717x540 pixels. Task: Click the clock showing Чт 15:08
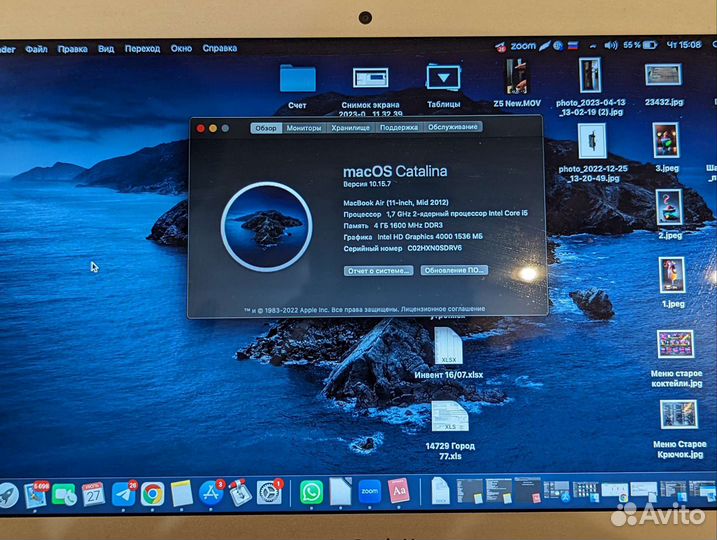pos(684,45)
